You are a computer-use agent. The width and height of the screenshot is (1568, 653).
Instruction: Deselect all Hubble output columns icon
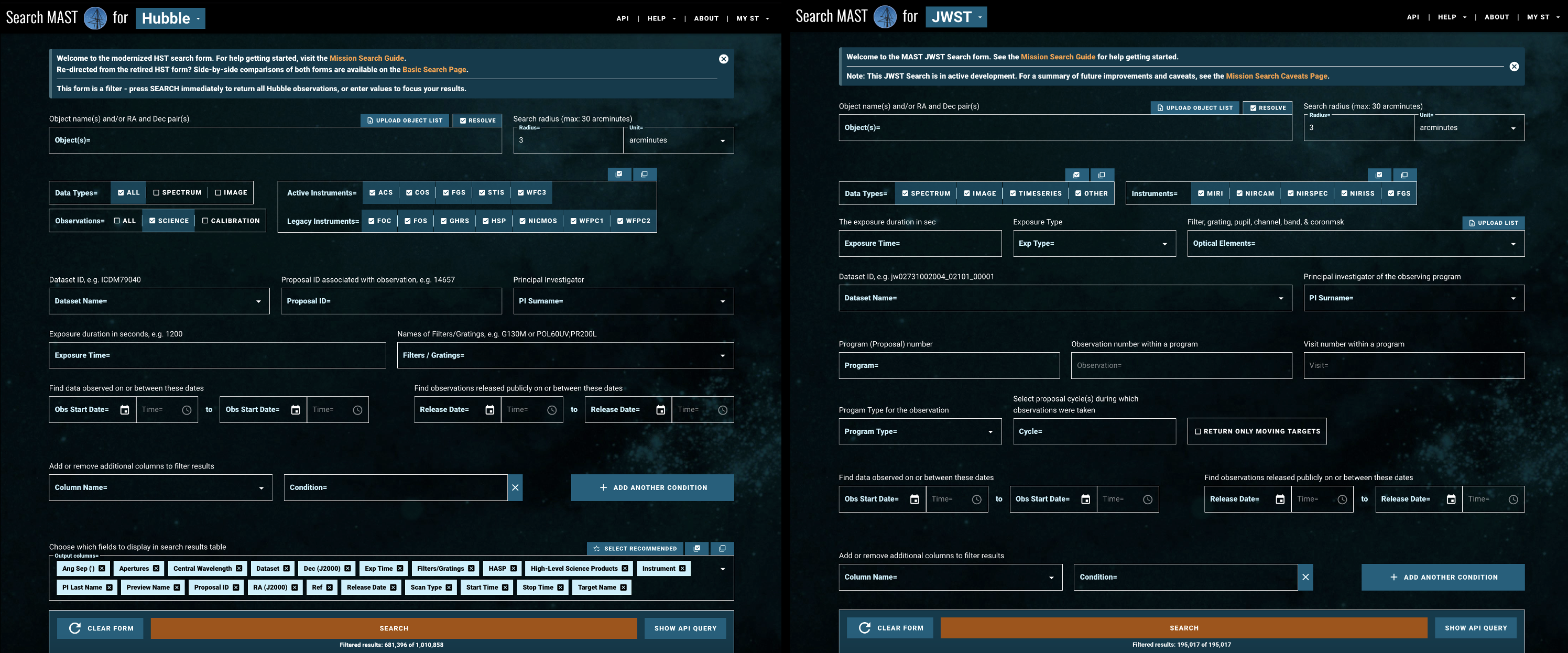click(x=722, y=548)
